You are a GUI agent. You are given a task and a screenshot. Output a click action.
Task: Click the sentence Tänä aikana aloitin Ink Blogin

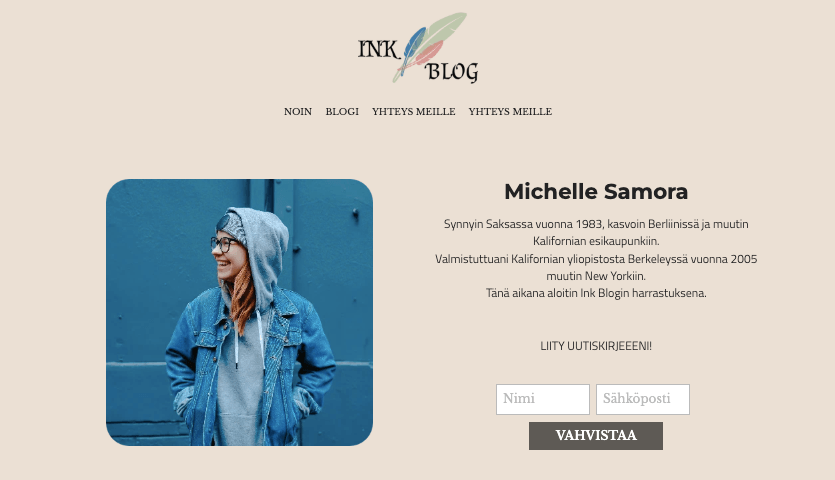coord(596,293)
